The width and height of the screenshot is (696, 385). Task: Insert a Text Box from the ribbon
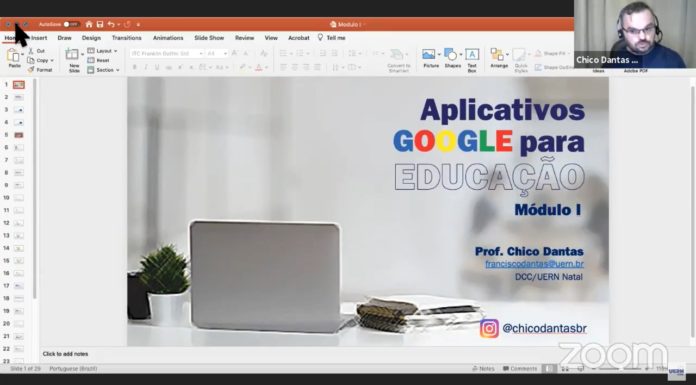tap(472, 55)
